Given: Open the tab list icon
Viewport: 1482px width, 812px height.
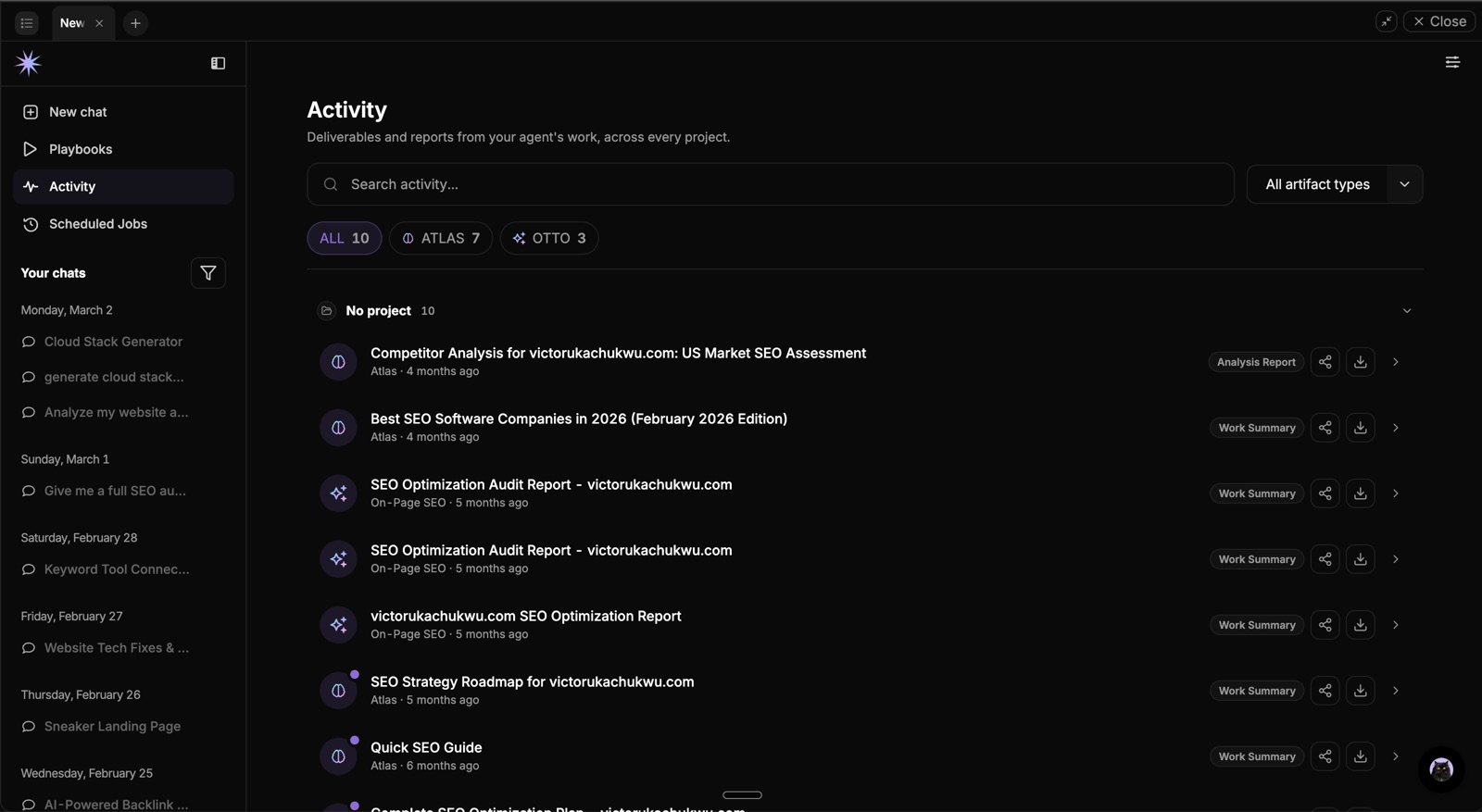Looking at the screenshot, I should tap(27, 23).
